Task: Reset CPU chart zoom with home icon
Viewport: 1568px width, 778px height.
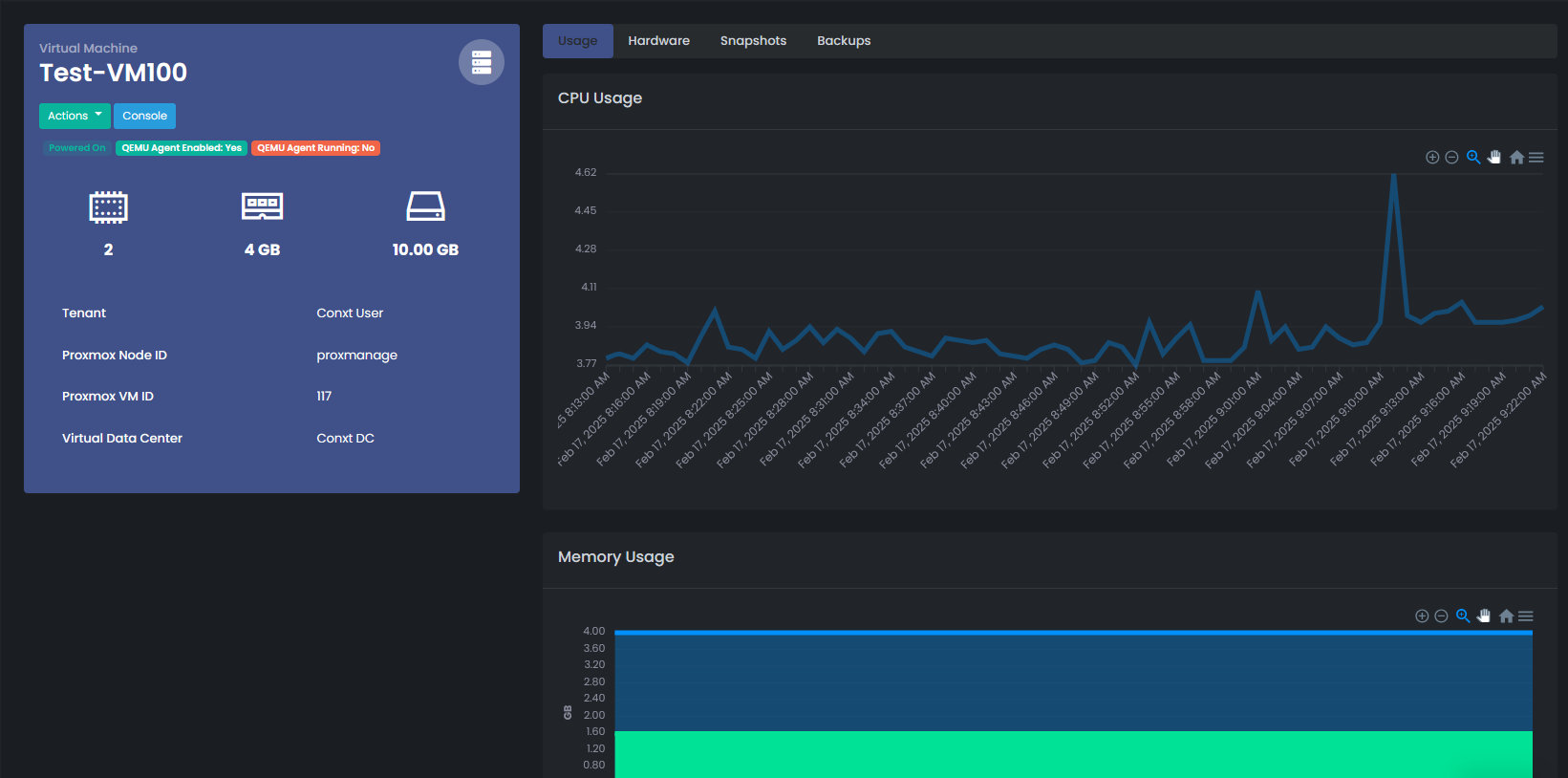Action: point(1516,158)
